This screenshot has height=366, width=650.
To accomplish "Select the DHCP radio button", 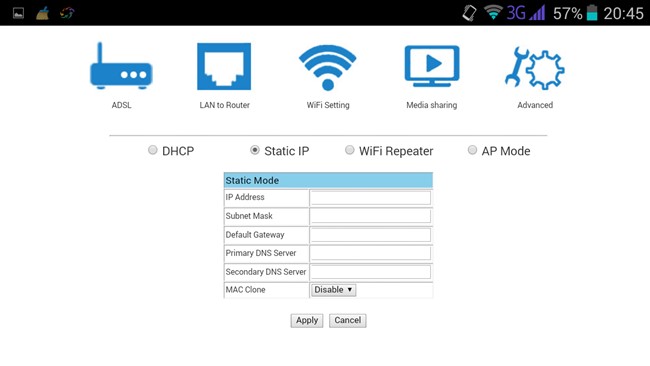I will [x=153, y=150].
